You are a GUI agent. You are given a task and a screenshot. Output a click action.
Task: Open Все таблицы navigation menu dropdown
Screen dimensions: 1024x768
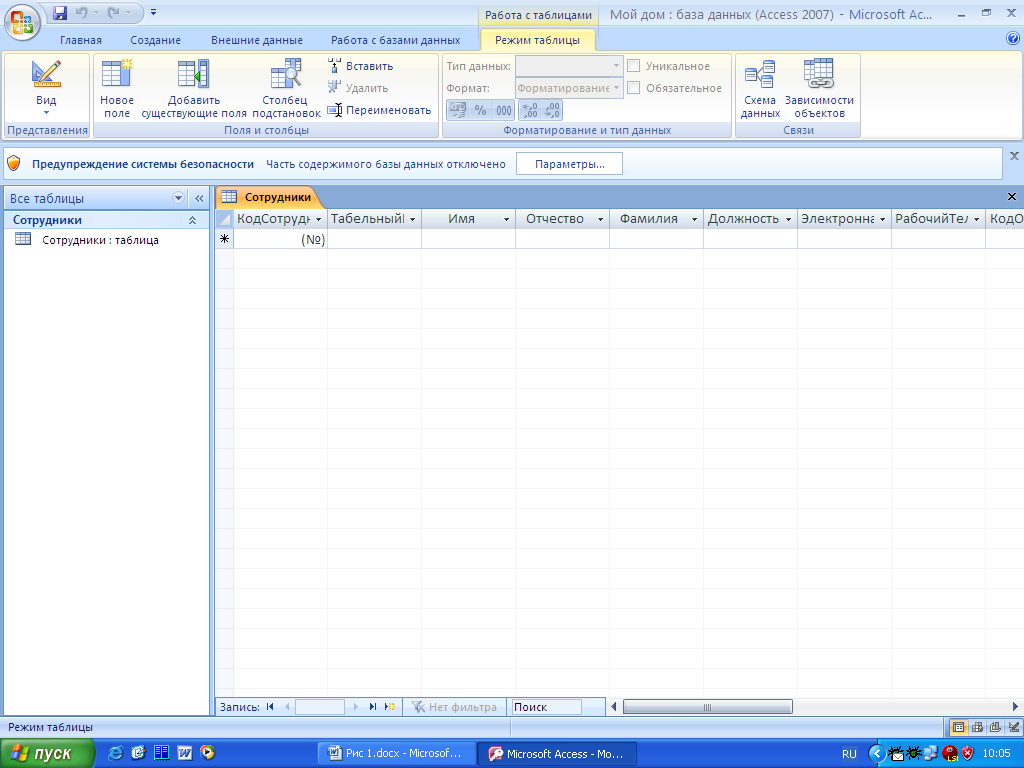[x=178, y=198]
